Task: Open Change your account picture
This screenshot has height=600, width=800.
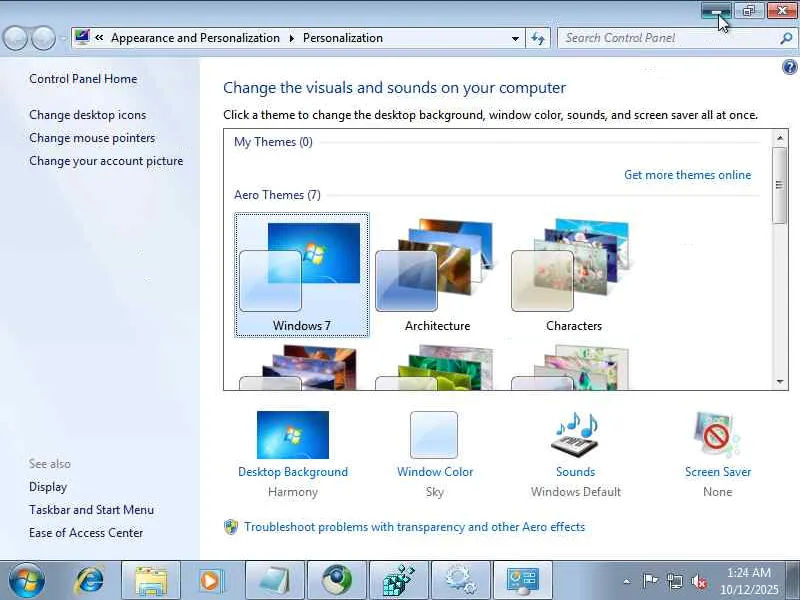Action: point(106,161)
